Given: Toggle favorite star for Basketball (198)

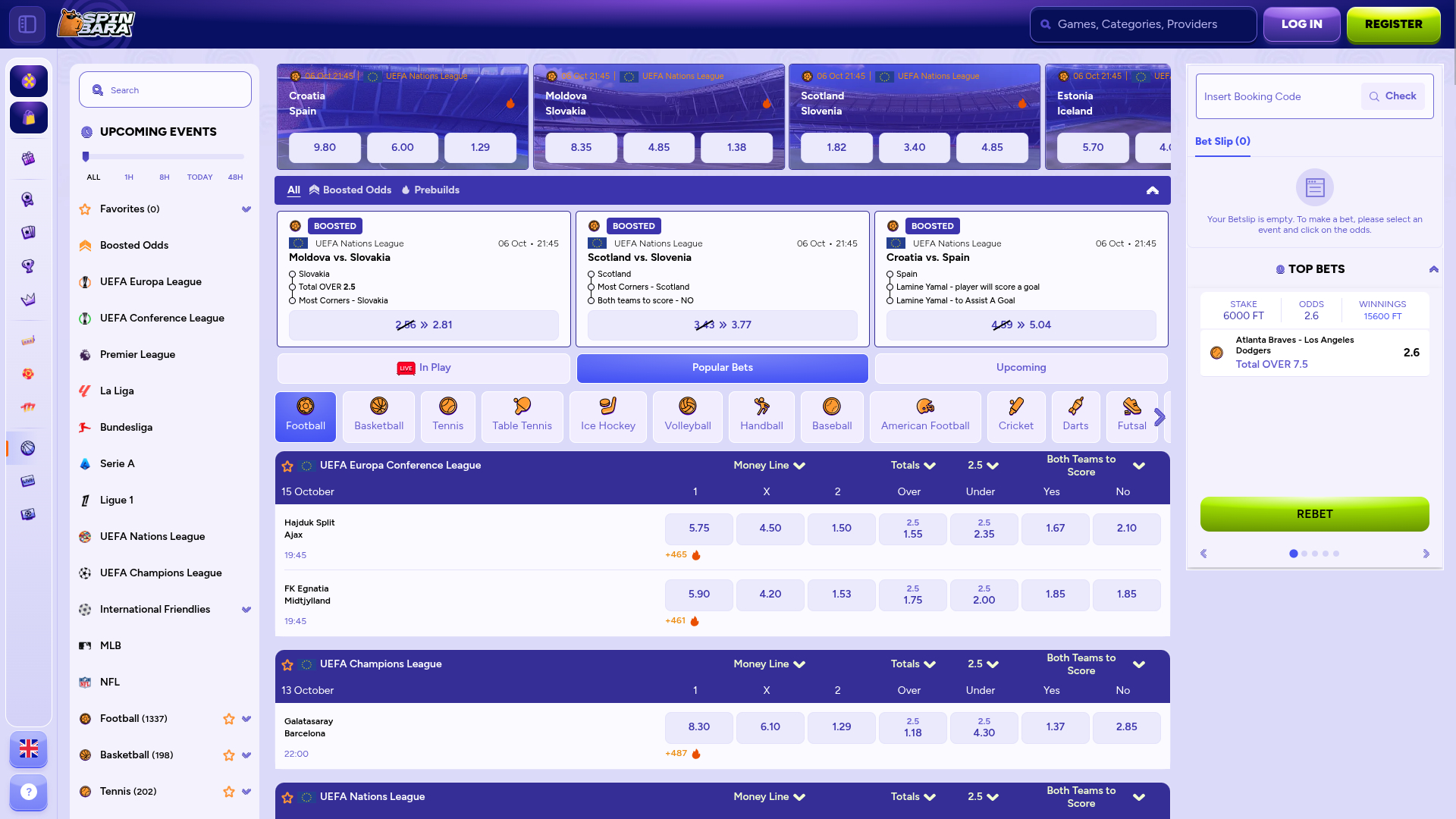Looking at the screenshot, I should pos(228,755).
